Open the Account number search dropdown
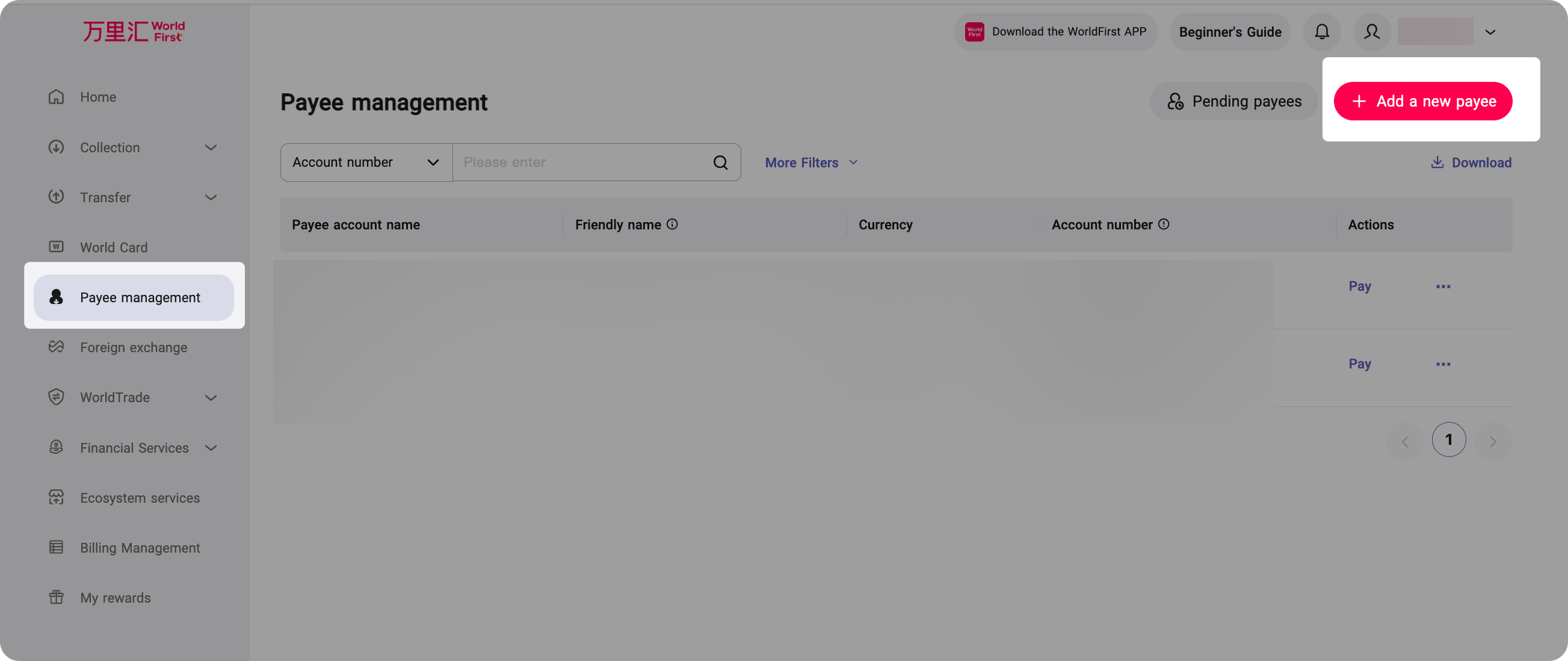Viewport: 1568px width, 661px height. tap(366, 163)
